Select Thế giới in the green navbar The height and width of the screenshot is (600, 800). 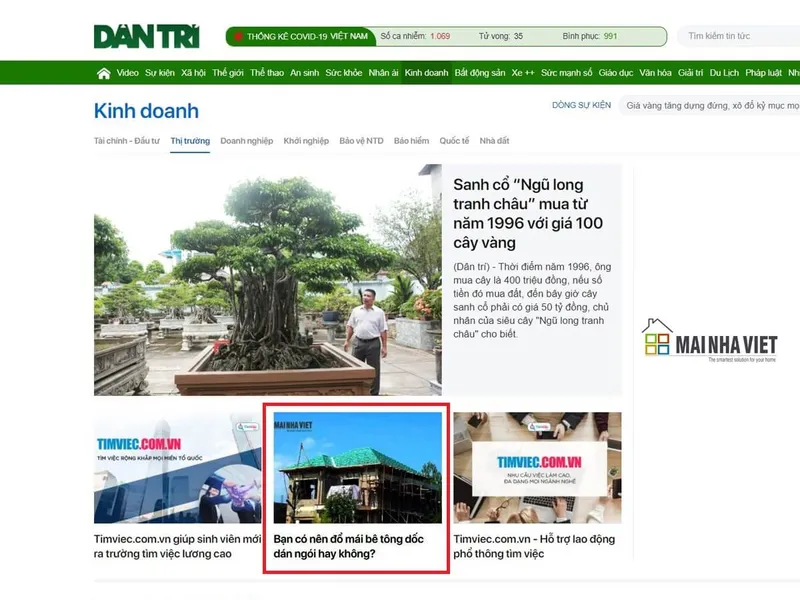(x=228, y=73)
